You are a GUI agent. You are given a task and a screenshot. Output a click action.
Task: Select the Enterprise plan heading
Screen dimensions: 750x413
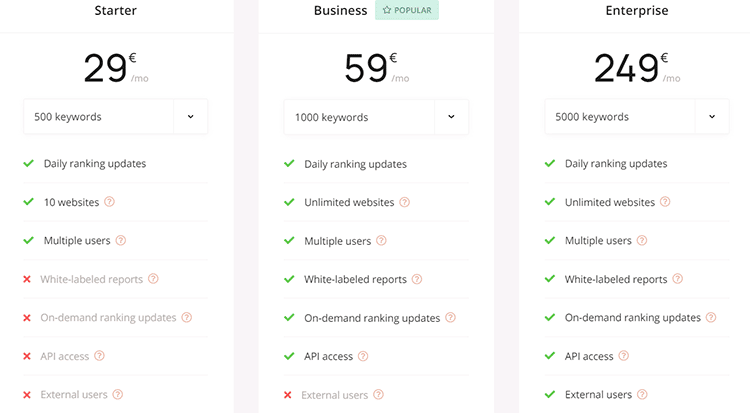637,11
